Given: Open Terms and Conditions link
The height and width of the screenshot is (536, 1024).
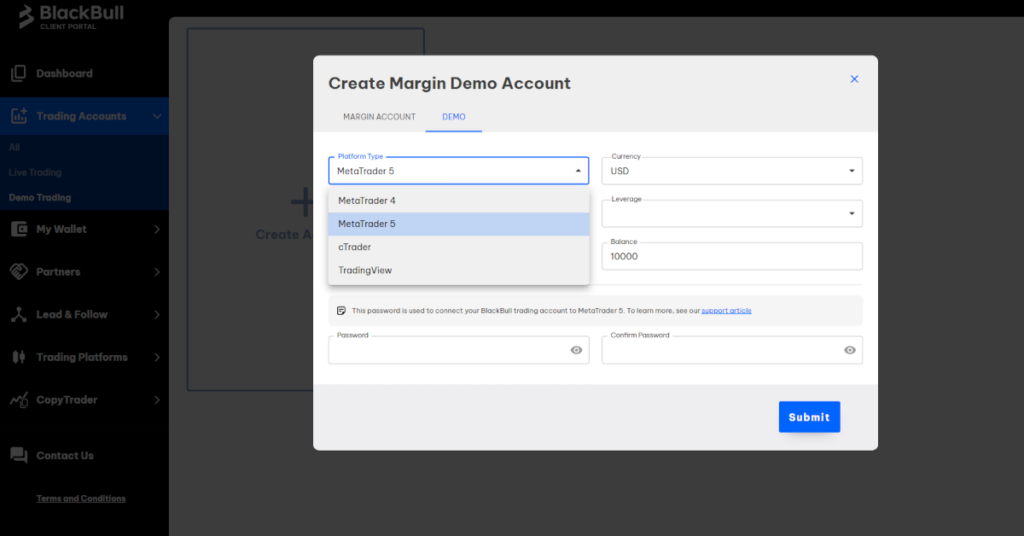Looking at the screenshot, I should pos(81,498).
